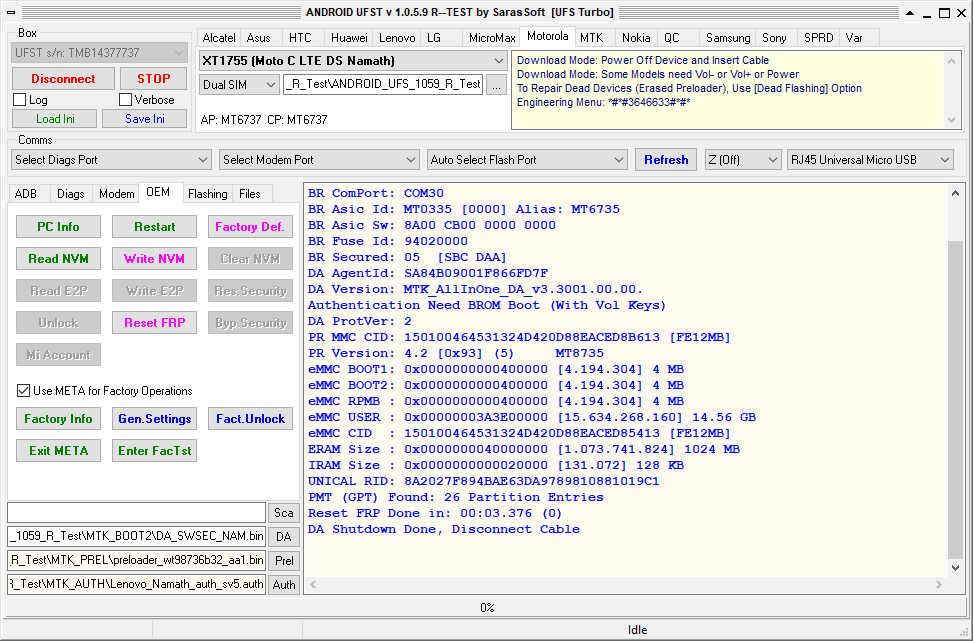Click the Exit META button
Viewport: 973px width, 641px height.
[x=58, y=450]
